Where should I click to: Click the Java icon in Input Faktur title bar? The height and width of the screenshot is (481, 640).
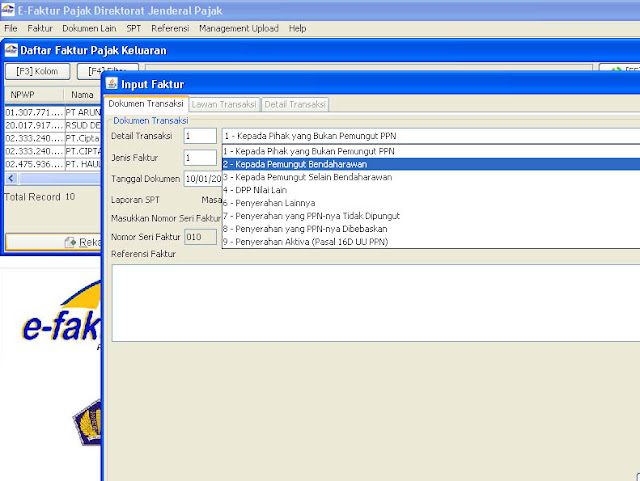point(111,83)
